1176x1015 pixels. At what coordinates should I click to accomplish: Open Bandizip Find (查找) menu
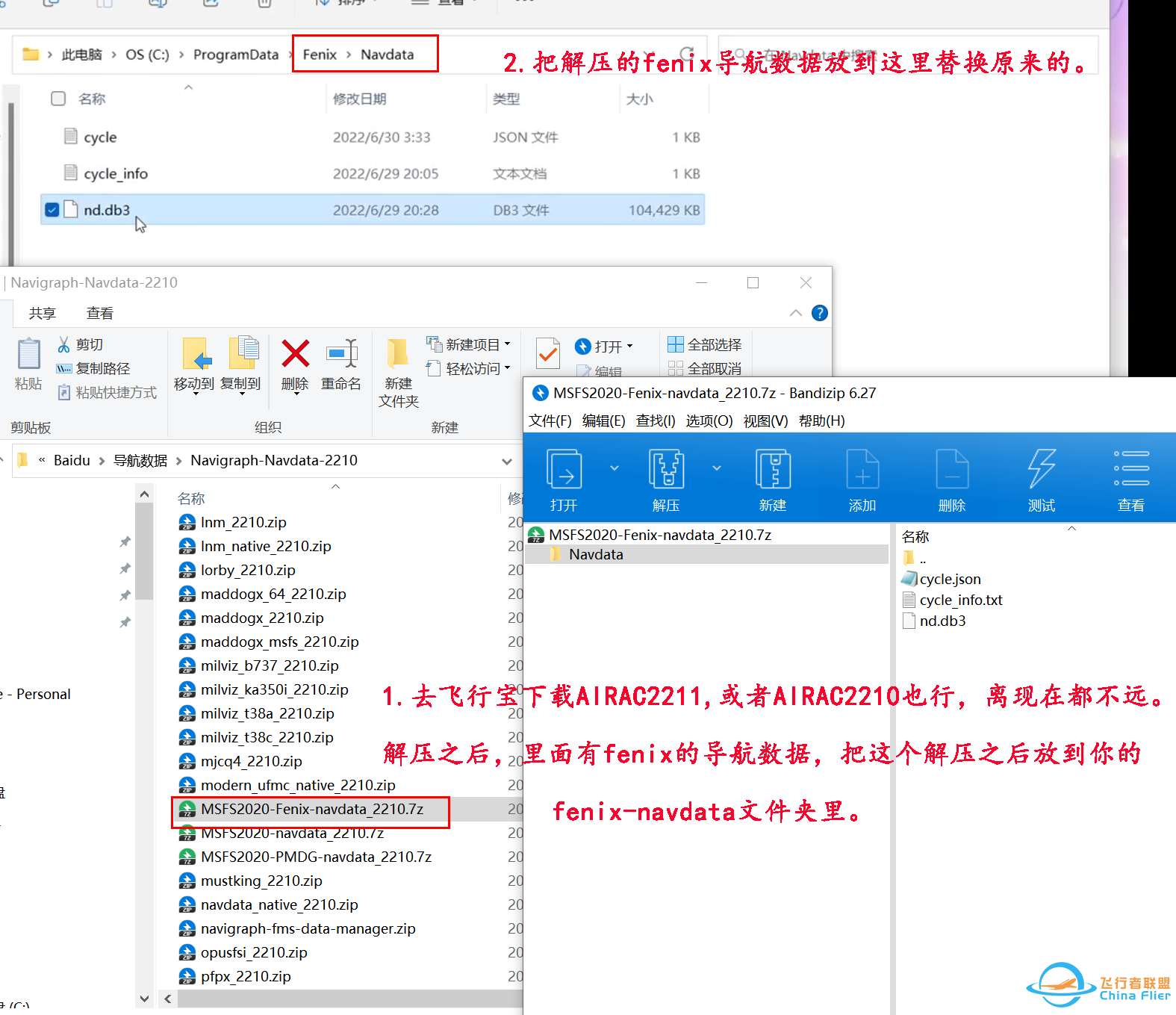click(656, 420)
